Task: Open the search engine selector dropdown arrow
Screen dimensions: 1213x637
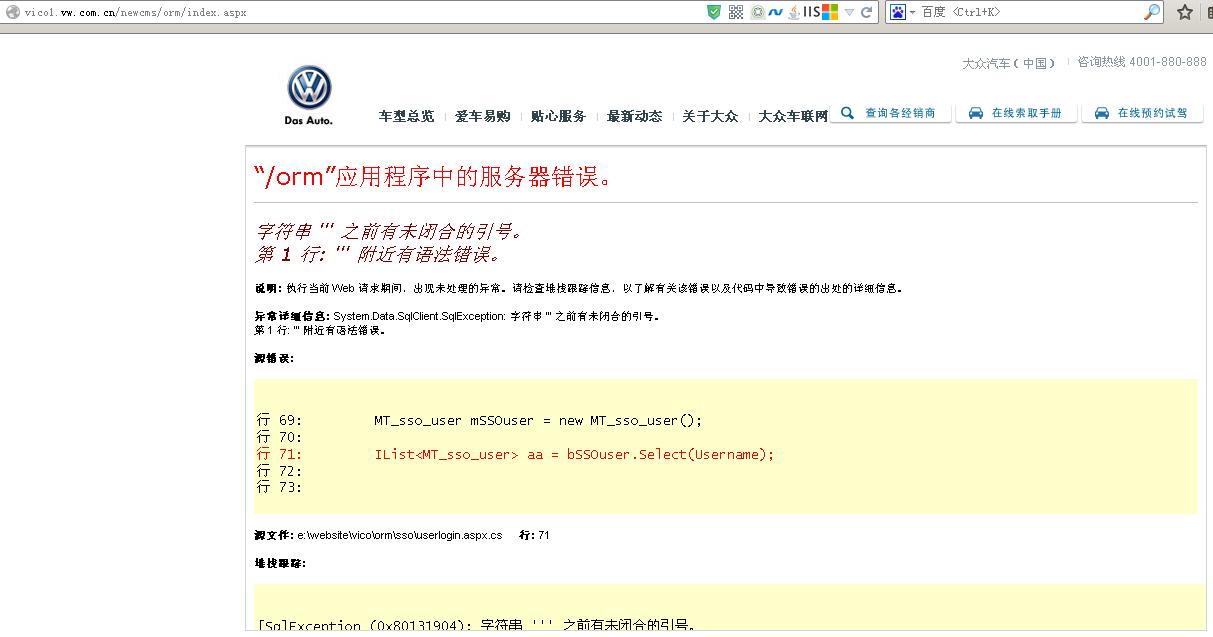Action: coord(912,12)
